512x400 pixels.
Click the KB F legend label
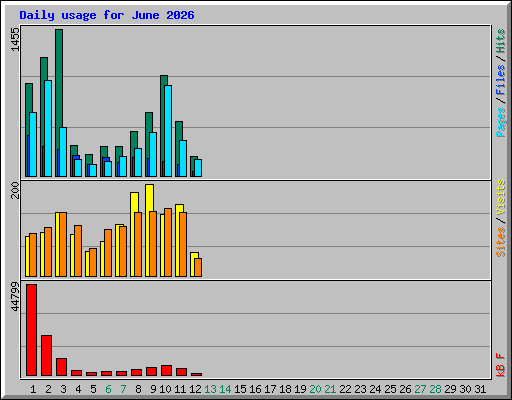pos(500,365)
